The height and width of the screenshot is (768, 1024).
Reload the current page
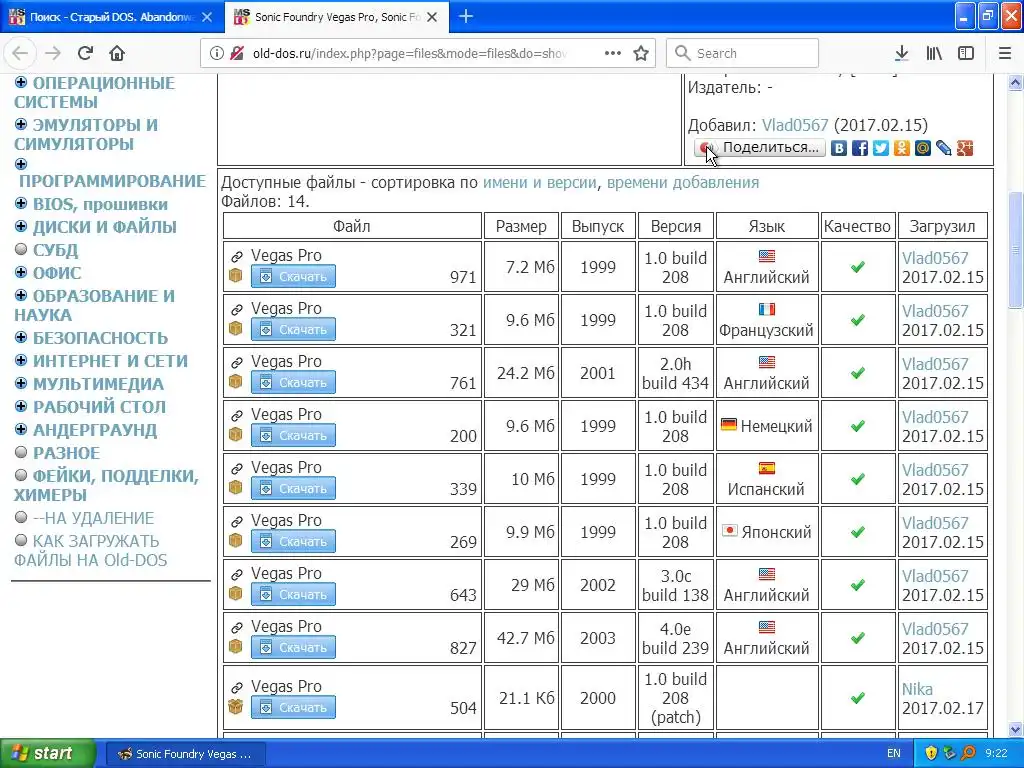pos(85,53)
